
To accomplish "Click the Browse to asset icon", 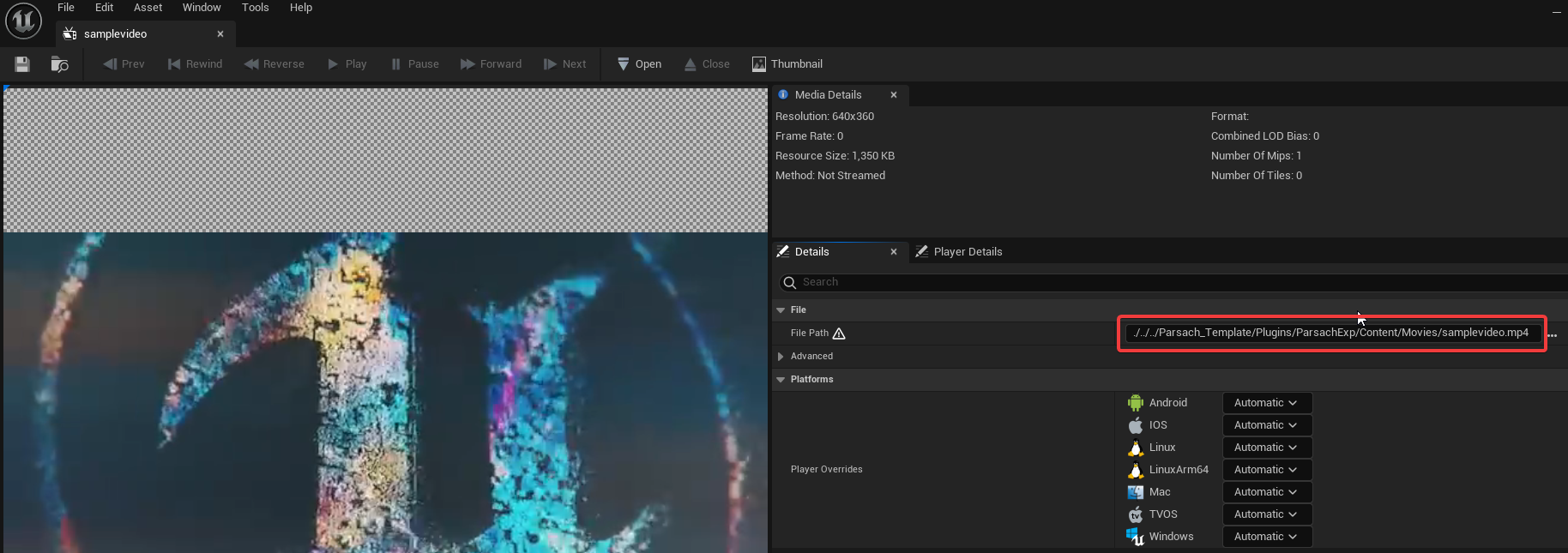I will point(59,64).
